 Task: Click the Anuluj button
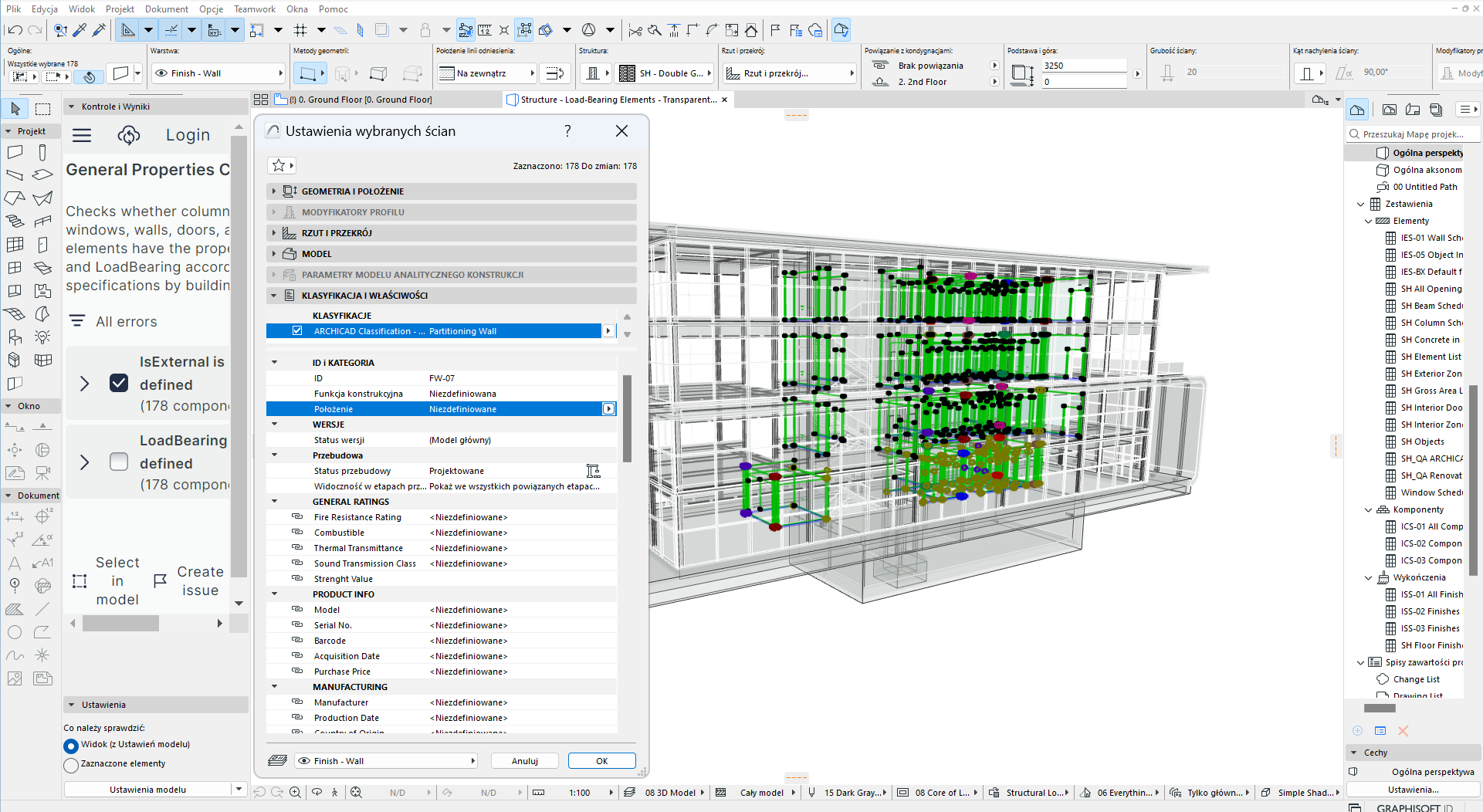coord(525,761)
